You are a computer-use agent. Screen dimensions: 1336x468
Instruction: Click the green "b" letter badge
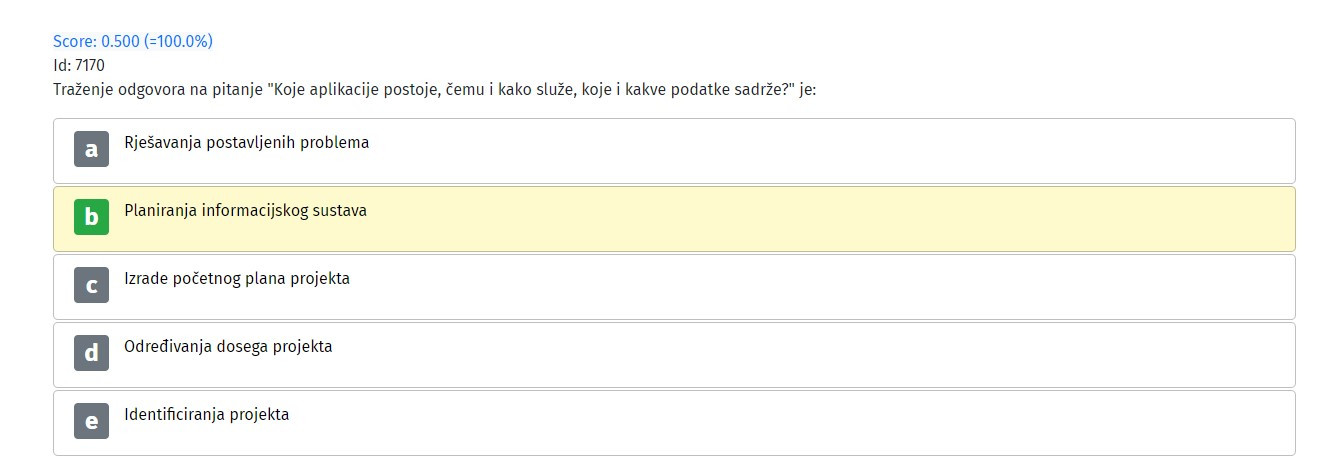pyautogui.click(x=91, y=217)
